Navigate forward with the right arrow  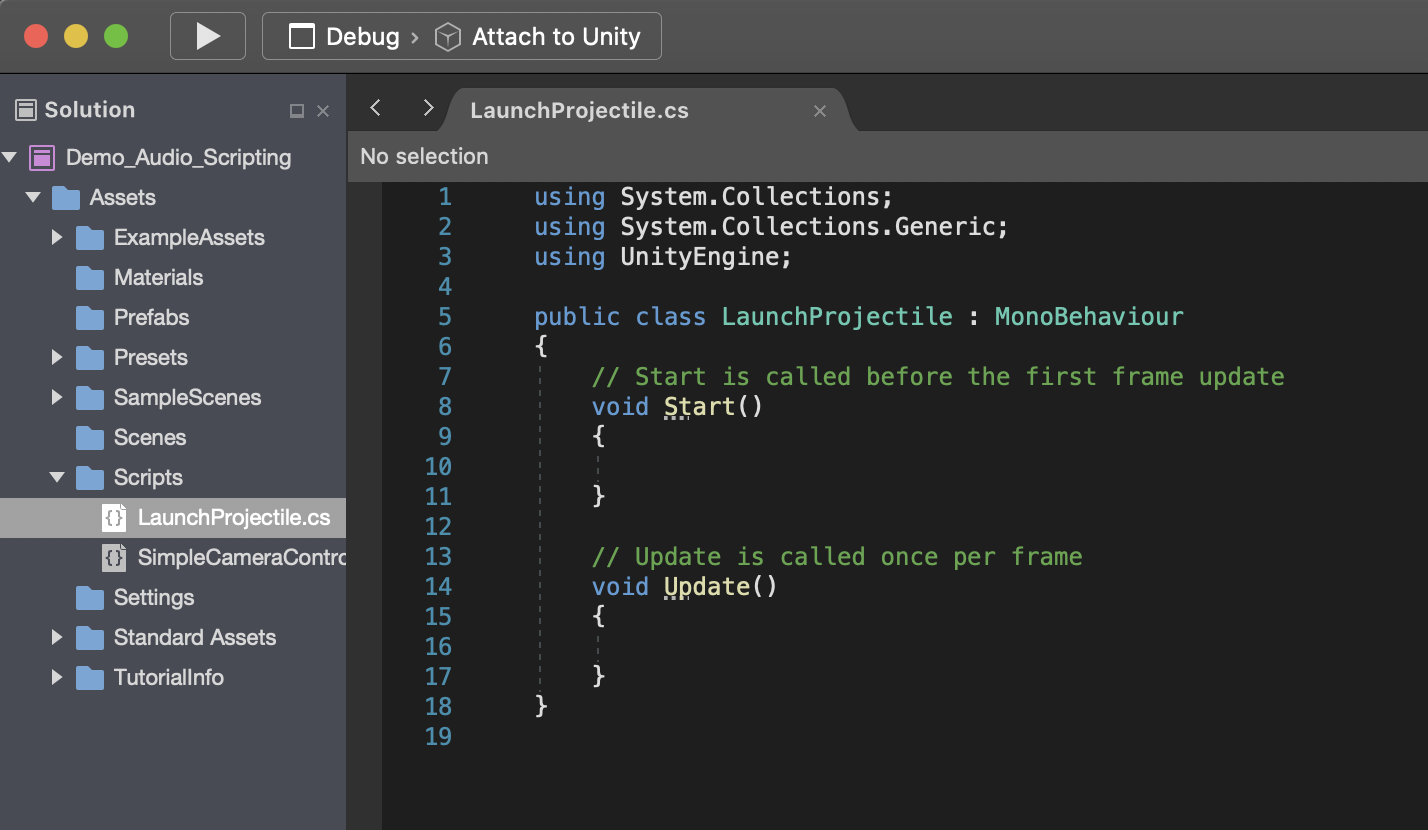coord(428,108)
